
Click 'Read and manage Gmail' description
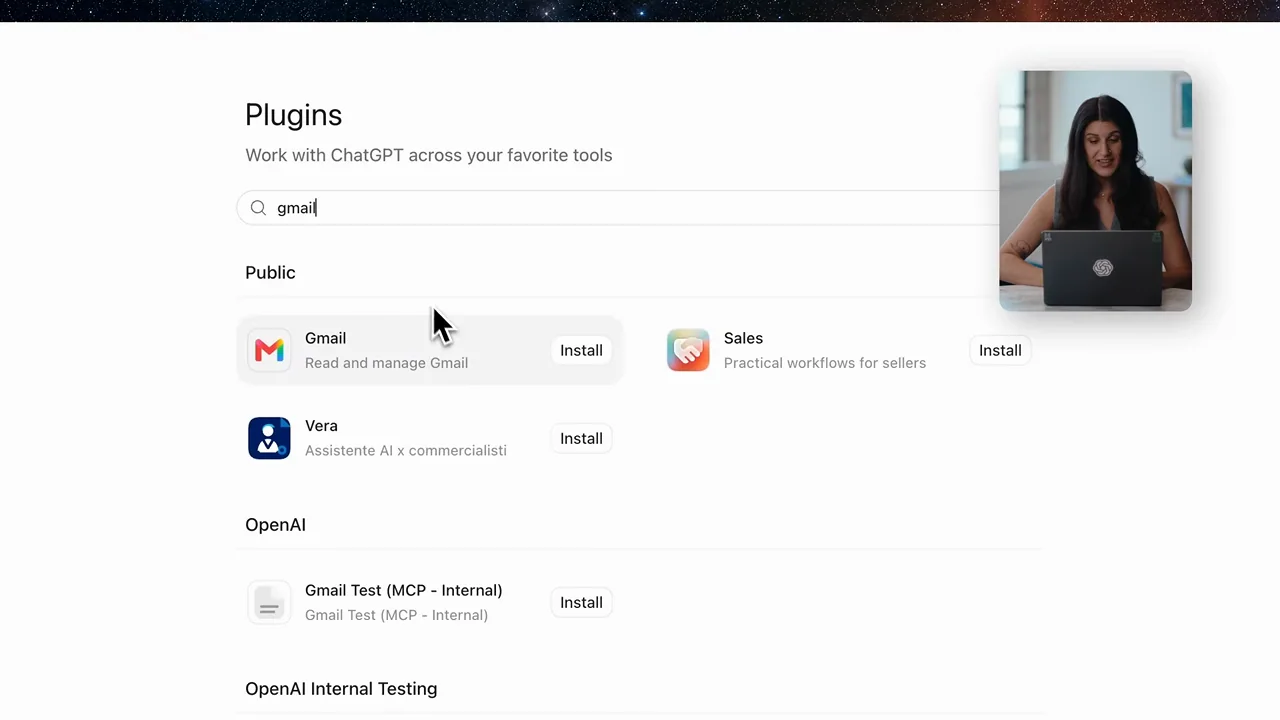386,363
